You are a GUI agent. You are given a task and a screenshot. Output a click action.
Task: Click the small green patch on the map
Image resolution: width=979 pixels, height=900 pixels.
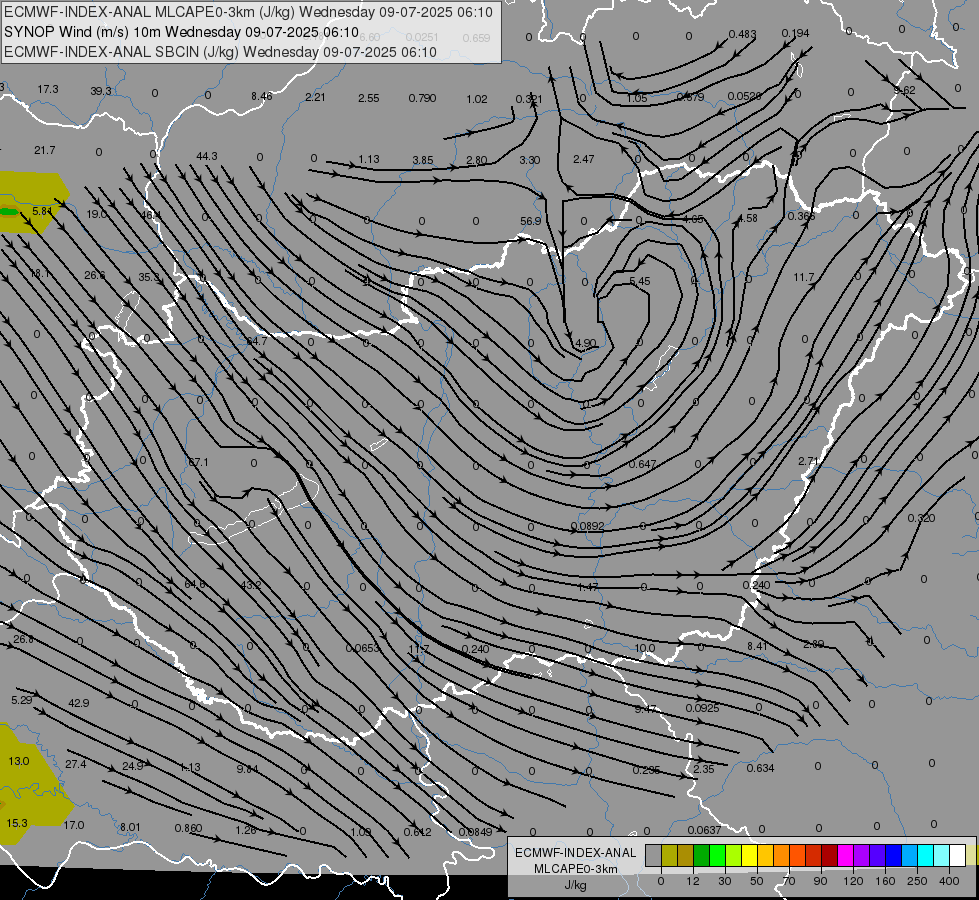(9, 212)
